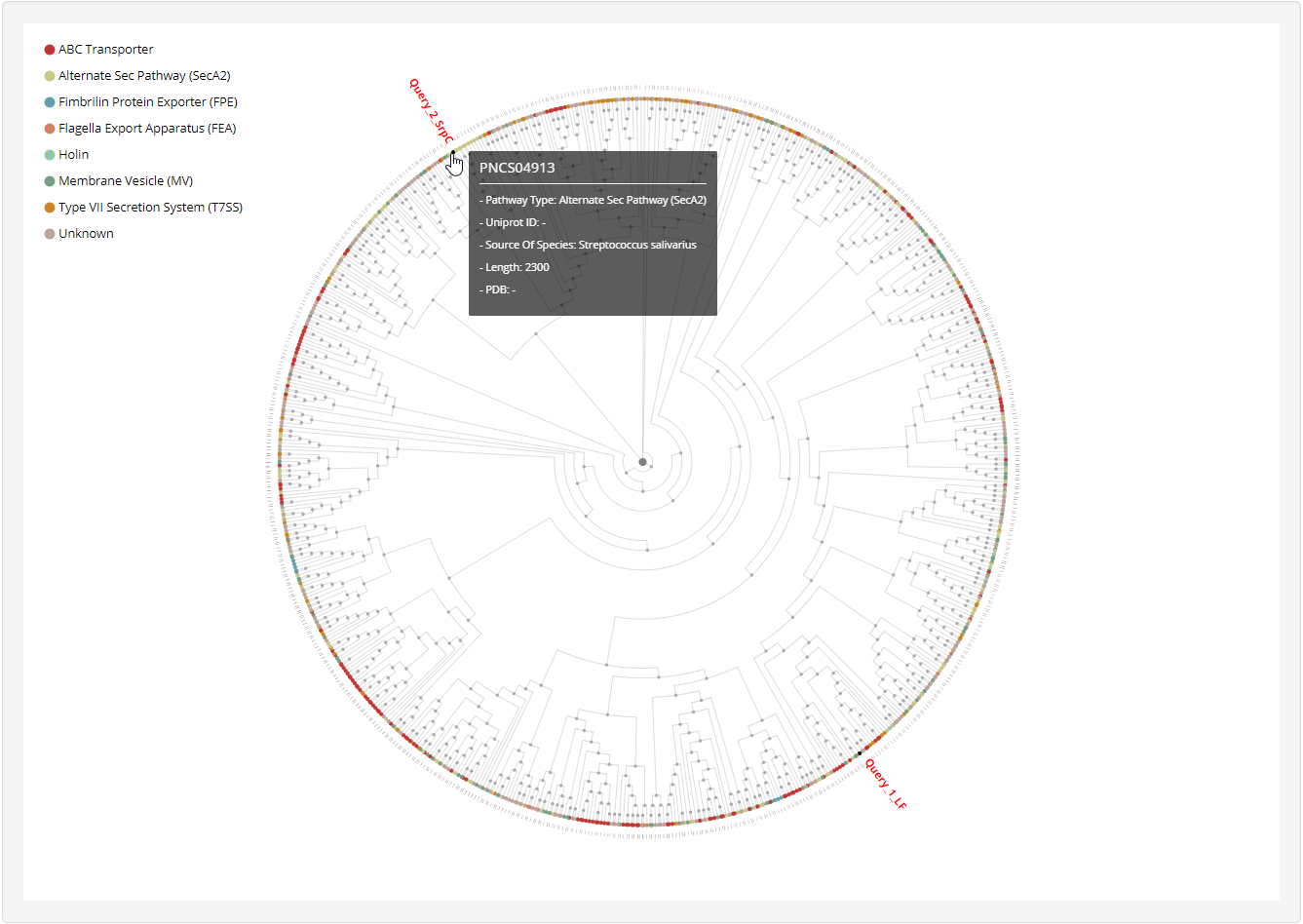The height and width of the screenshot is (924, 1303).
Task: Select the Unknown legend label
Action: (x=86, y=234)
